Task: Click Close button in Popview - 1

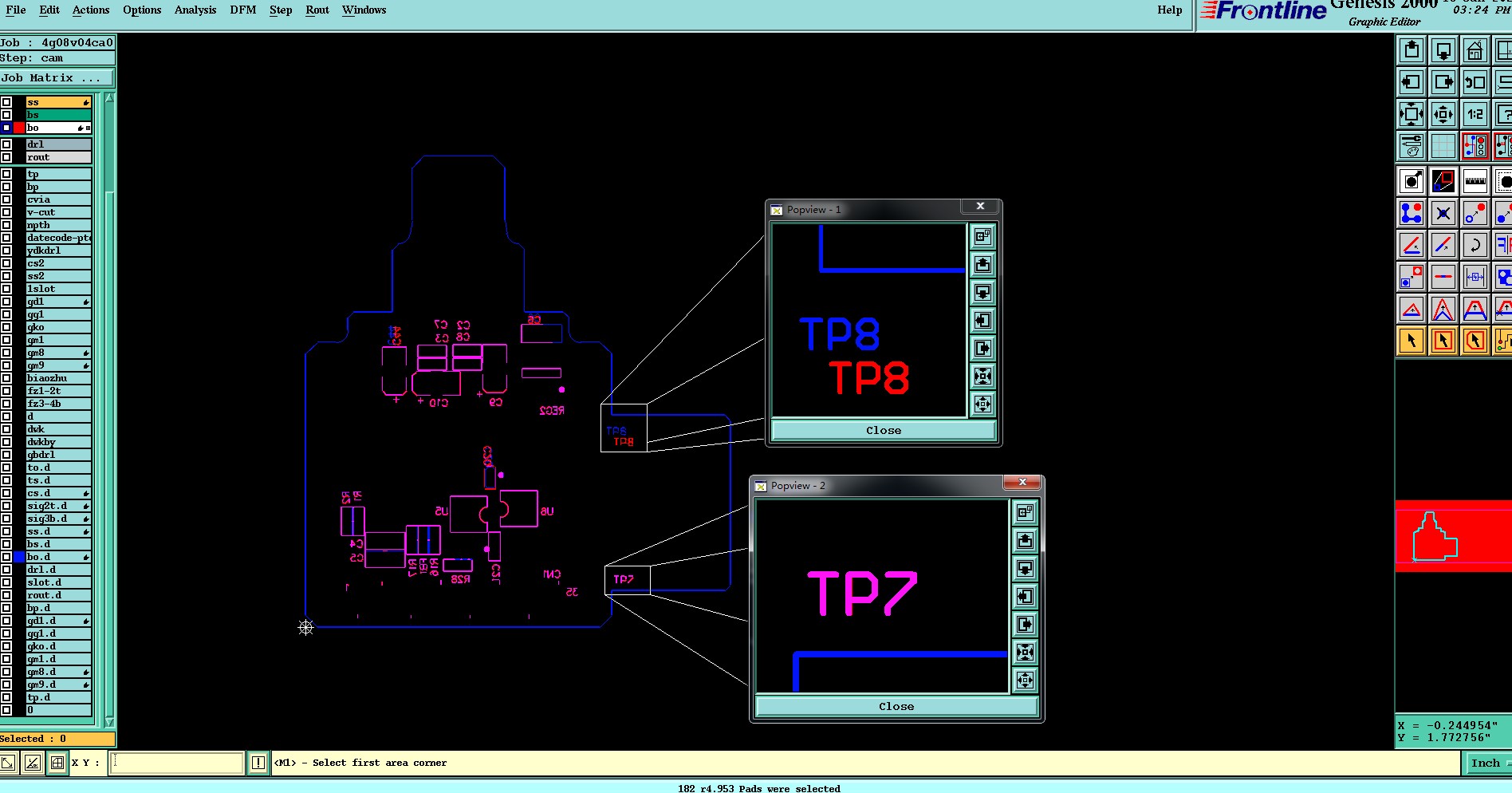Action: (x=884, y=430)
